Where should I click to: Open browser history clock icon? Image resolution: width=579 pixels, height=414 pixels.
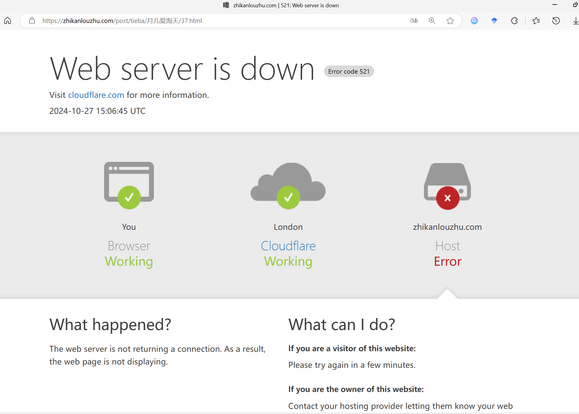(x=556, y=21)
